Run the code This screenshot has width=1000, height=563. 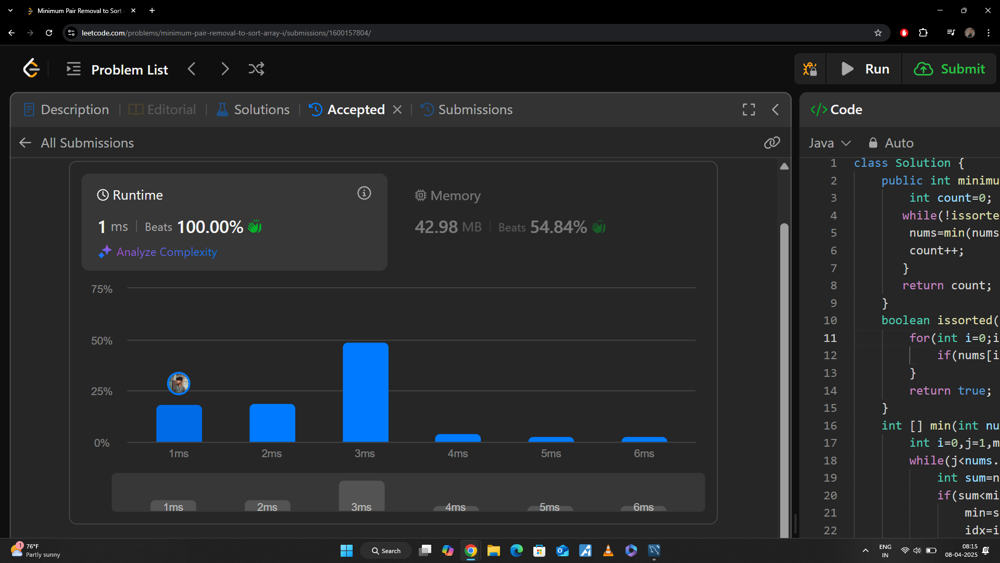pos(865,69)
